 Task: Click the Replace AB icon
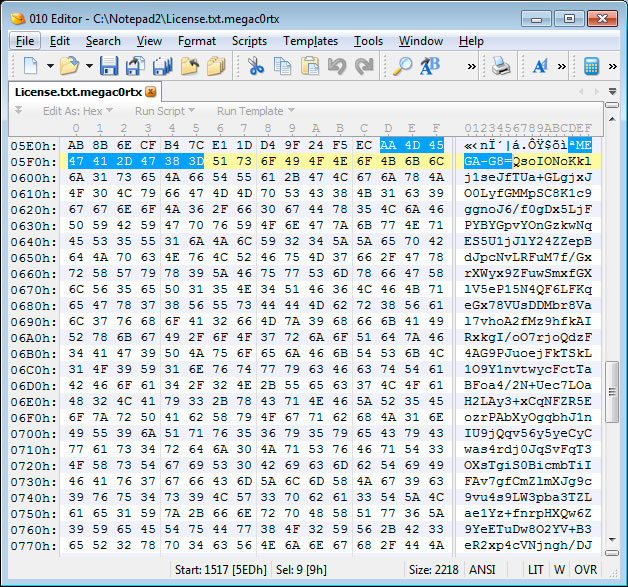click(430, 66)
